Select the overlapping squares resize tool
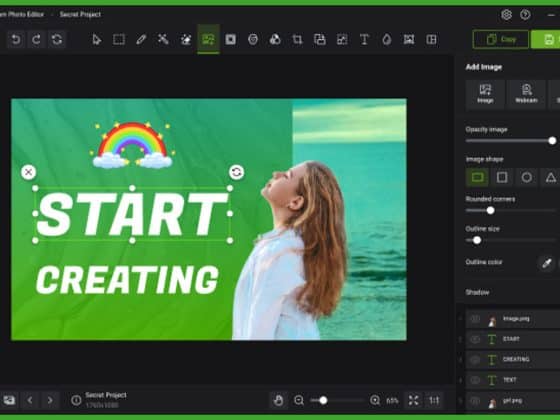560x420 pixels. (320, 39)
